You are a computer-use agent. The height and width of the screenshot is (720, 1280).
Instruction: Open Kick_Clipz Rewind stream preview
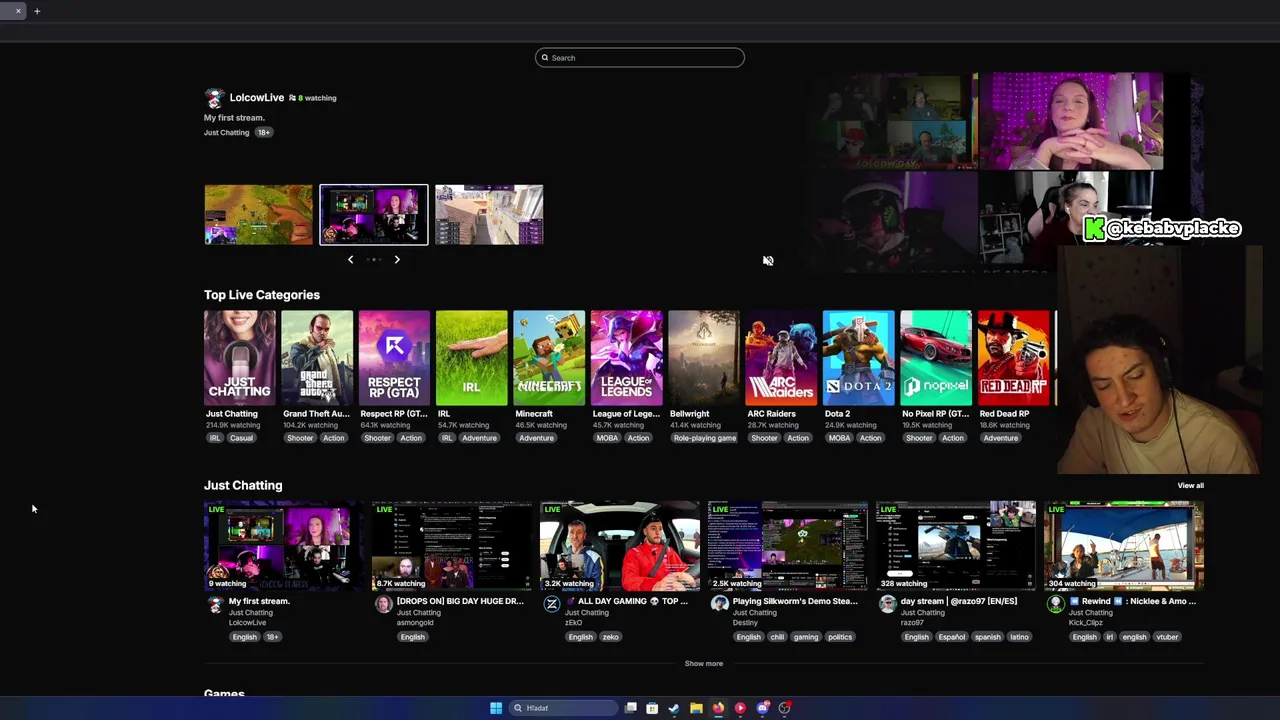point(1124,546)
